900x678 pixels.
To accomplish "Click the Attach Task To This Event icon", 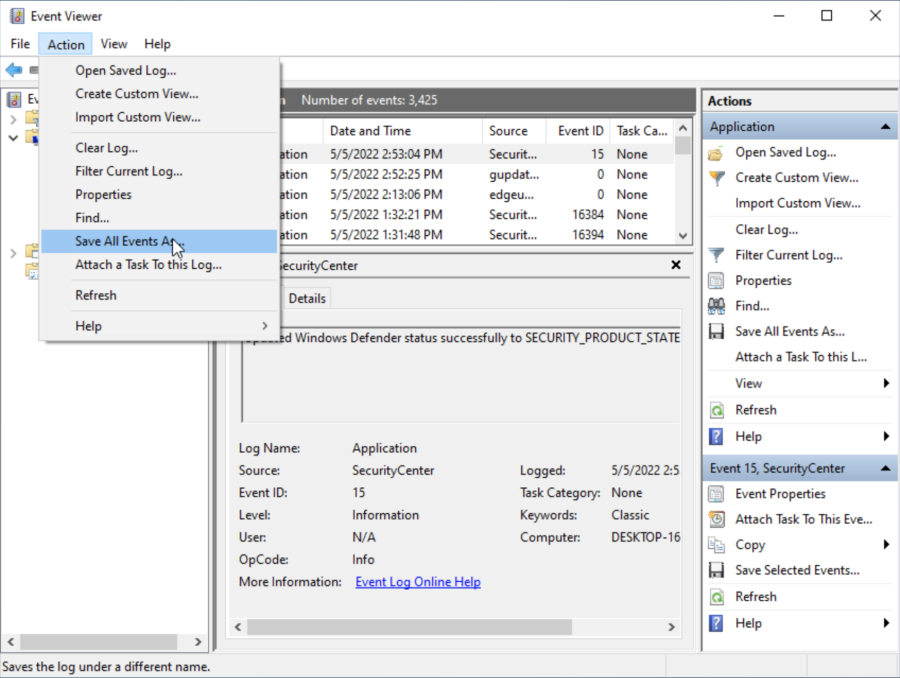I will [x=716, y=520].
